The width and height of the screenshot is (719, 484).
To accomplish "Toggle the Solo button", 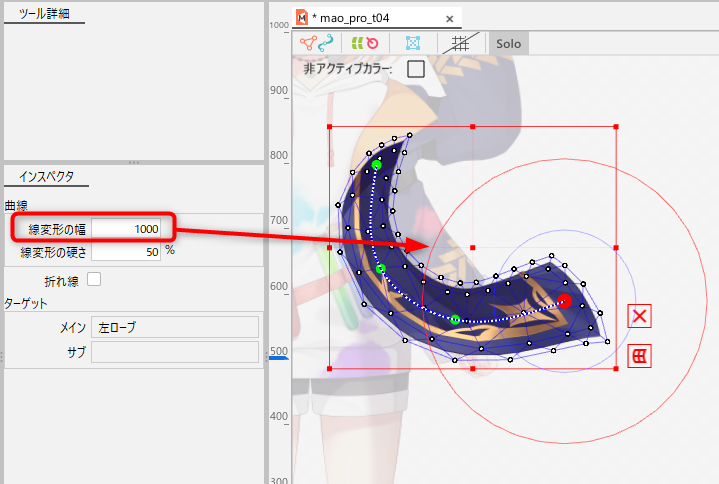I will 508,44.
